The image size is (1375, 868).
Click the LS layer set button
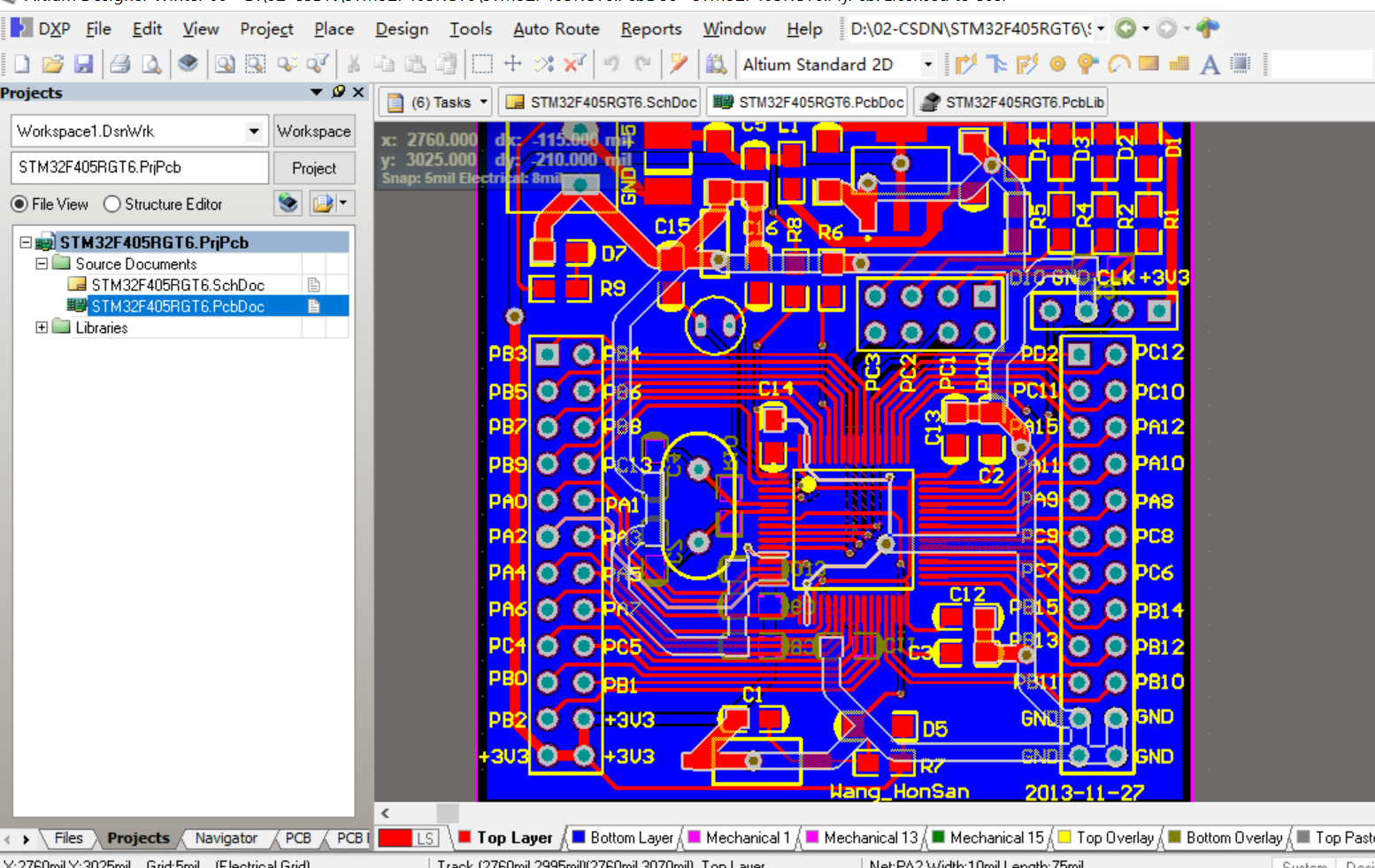click(x=426, y=838)
